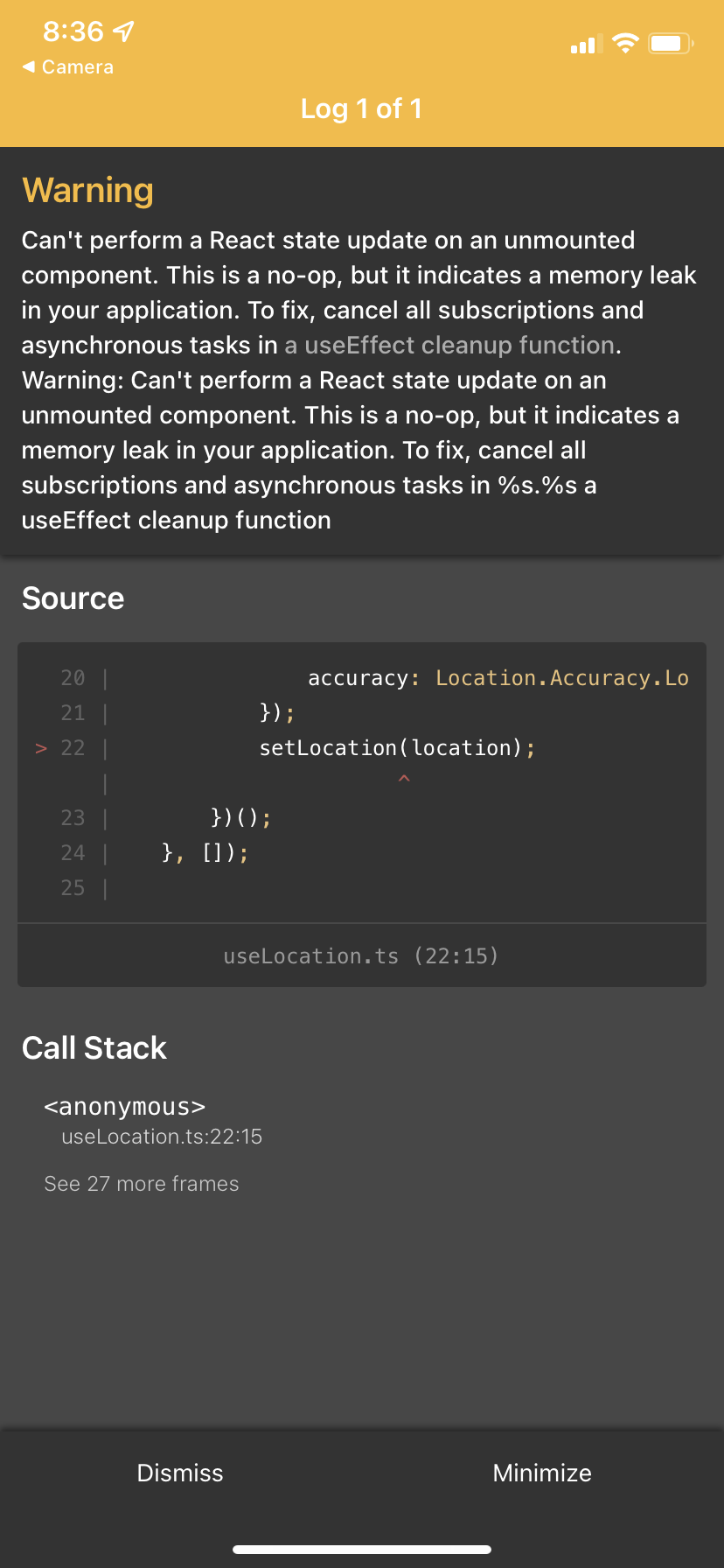
Task: Tap the clock showing 8:36
Action: [x=73, y=31]
